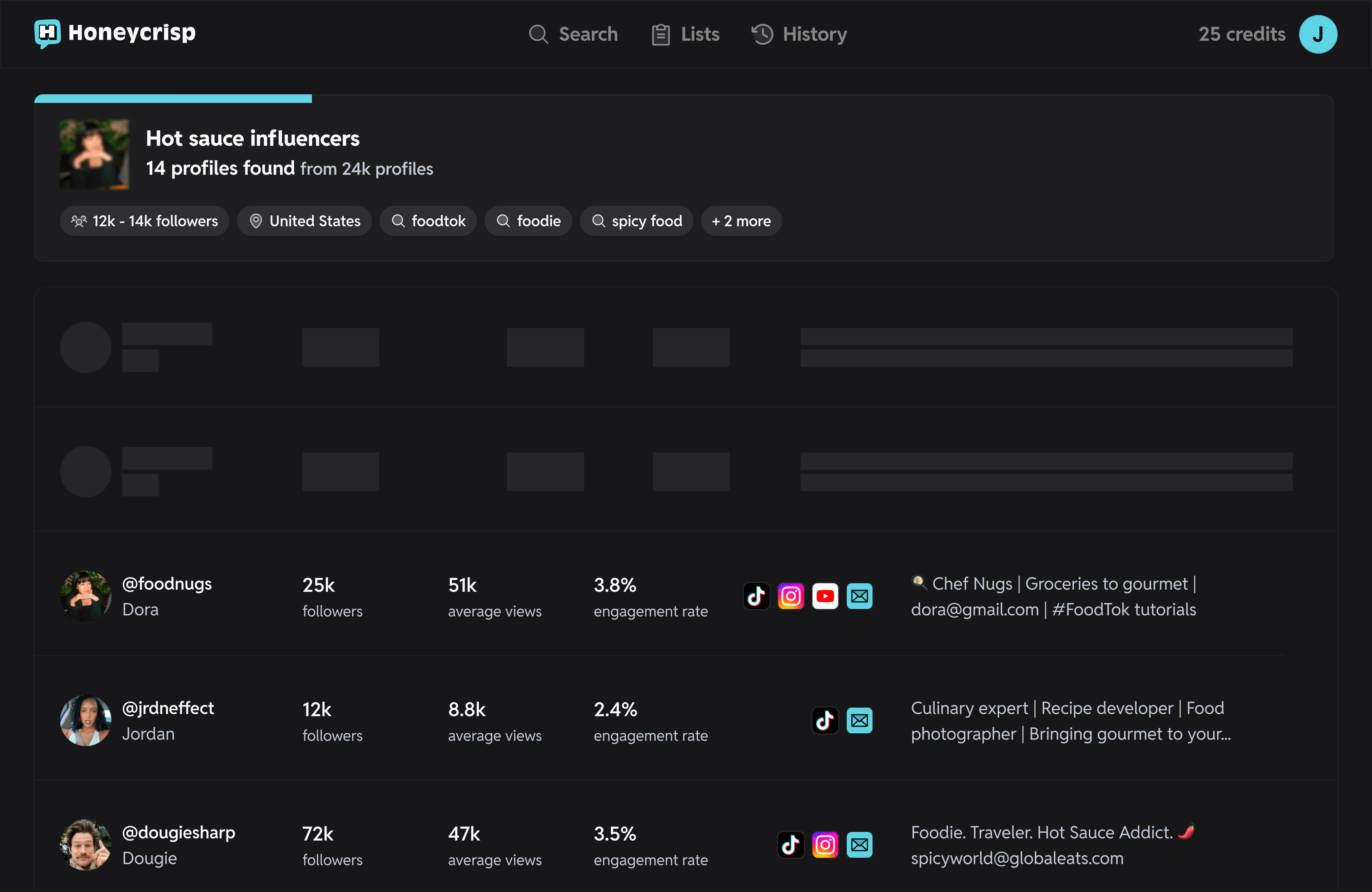Click the loading progress bar above the search title
Viewport: 1372px width, 892px height.
(x=173, y=98)
